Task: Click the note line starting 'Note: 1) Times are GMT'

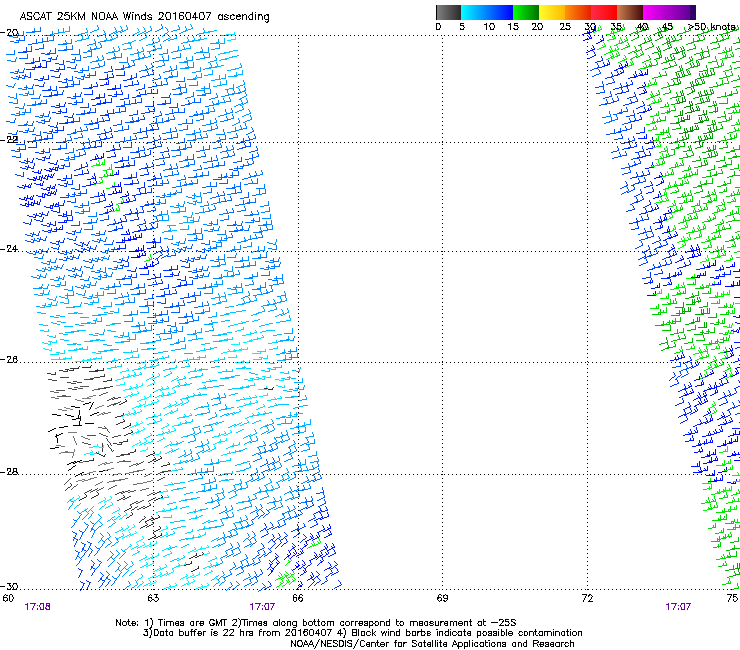Action: pos(316,623)
